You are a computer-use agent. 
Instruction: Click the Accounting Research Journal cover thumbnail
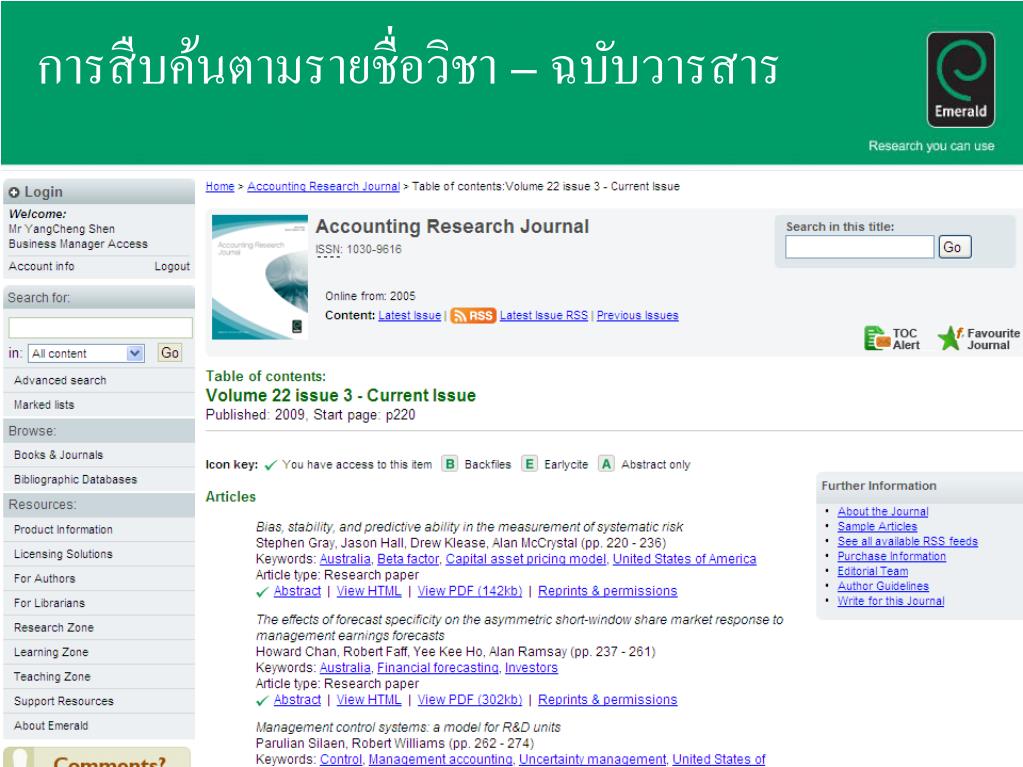point(260,277)
